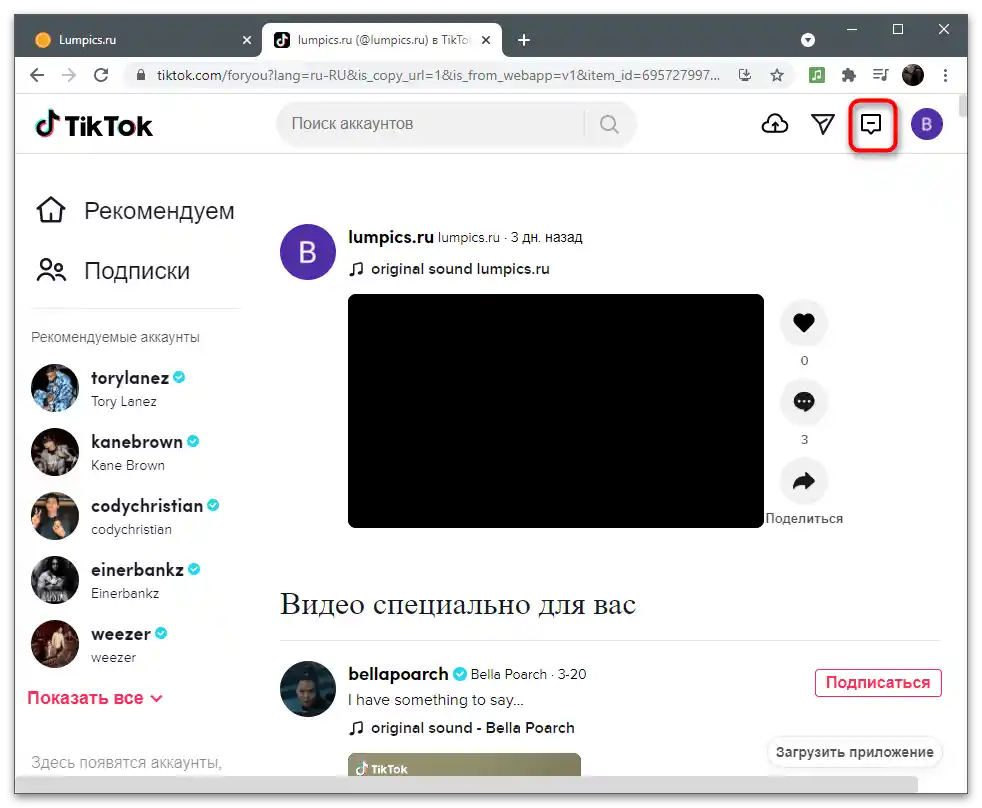The width and height of the screenshot is (982, 808).
Task: Open einerbankz account
Action: tap(137, 569)
